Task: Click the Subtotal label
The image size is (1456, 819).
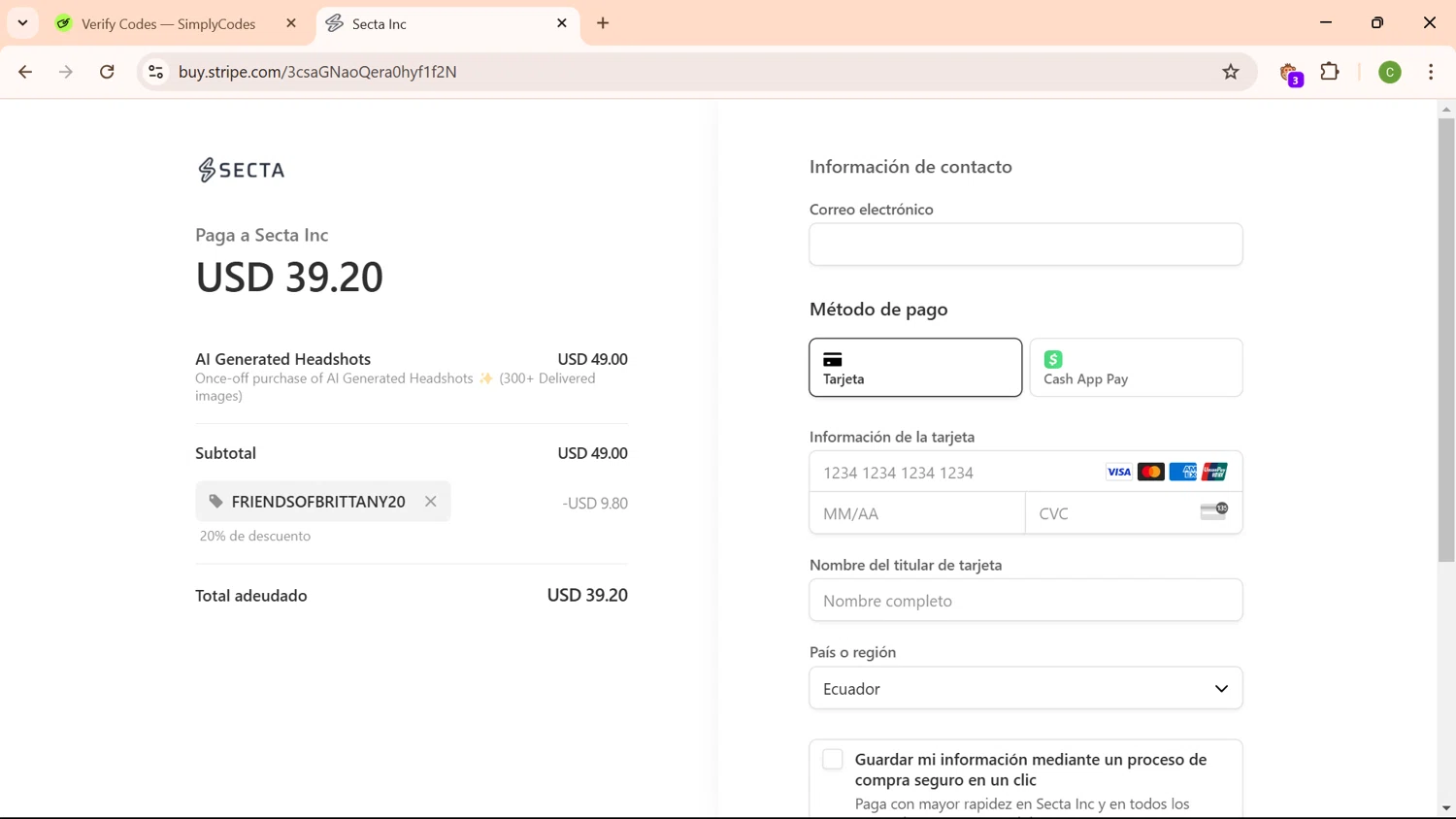Action: tap(225, 453)
